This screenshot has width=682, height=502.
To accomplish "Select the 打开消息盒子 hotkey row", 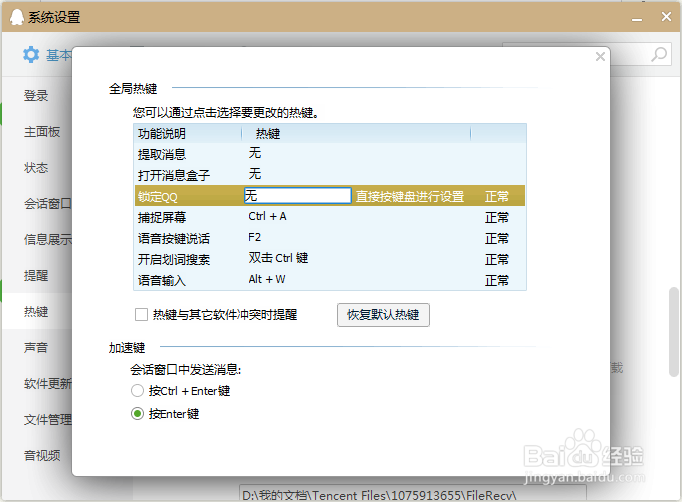I will click(330, 175).
